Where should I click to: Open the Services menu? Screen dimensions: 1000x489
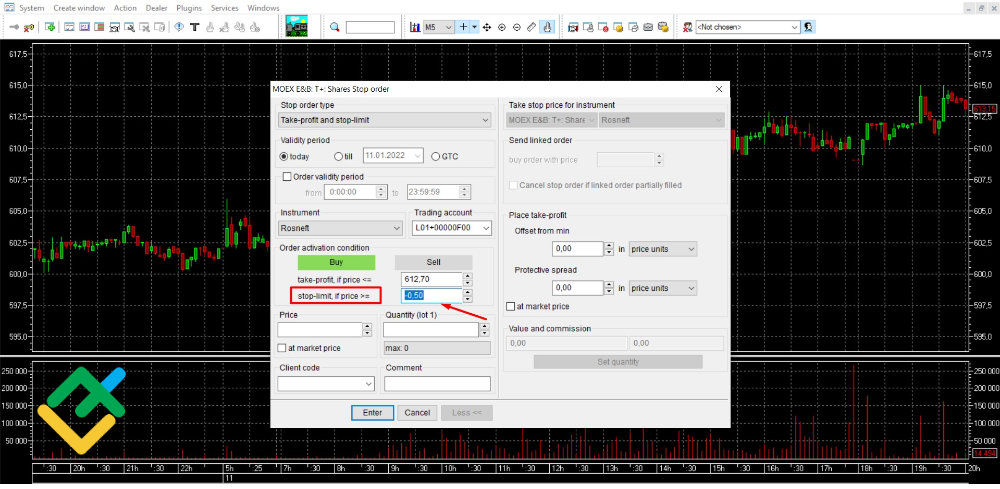coord(224,8)
